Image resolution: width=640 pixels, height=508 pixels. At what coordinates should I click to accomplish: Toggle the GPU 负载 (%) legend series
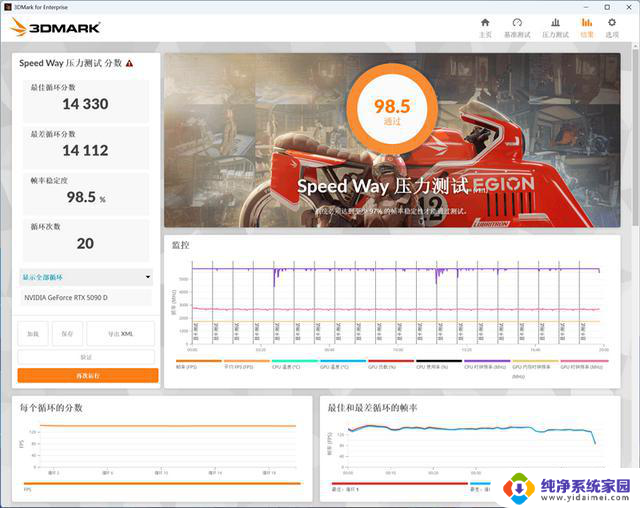[391, 364]
